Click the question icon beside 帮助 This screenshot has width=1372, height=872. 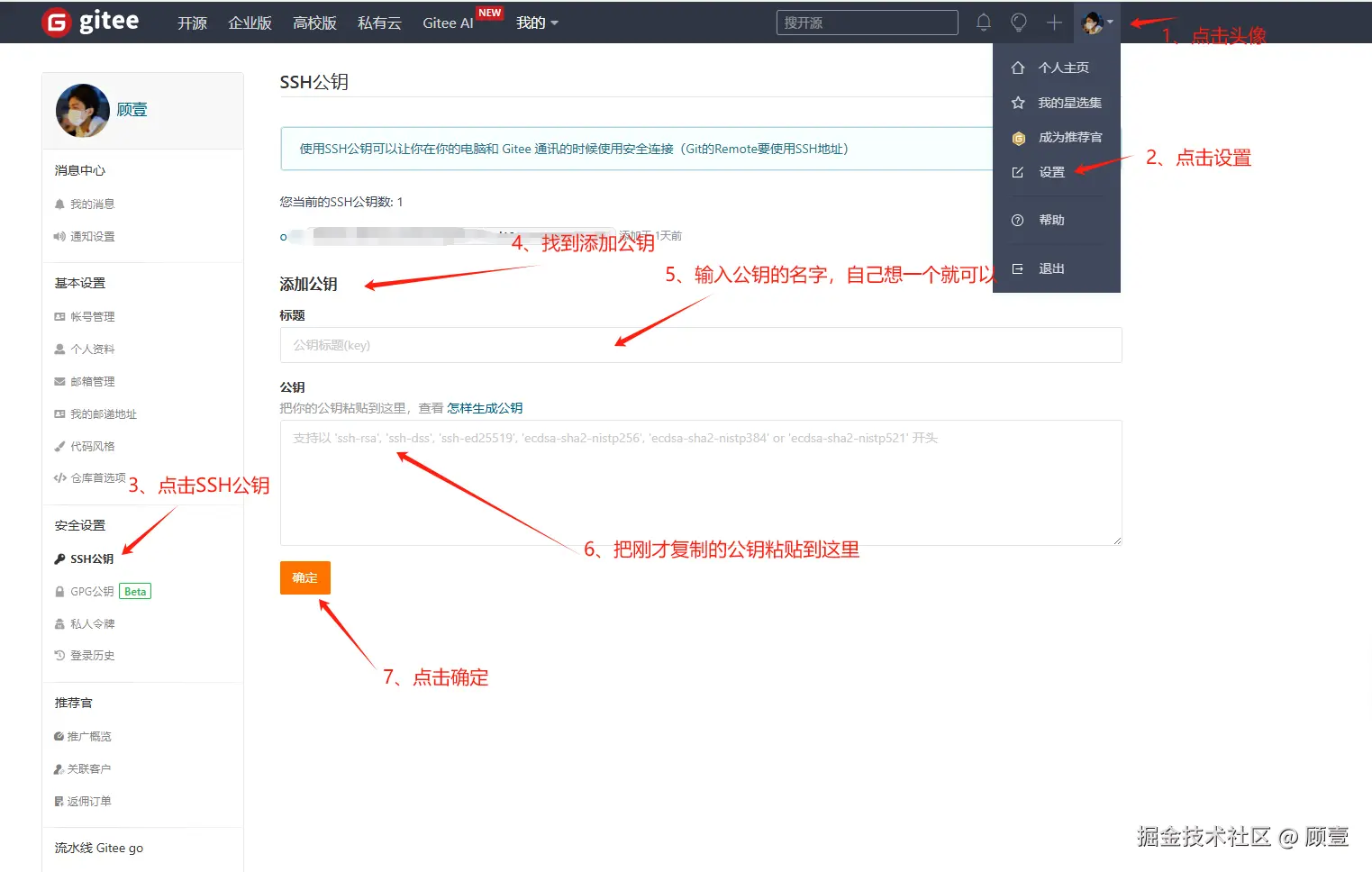click(x=1018, y=220)
